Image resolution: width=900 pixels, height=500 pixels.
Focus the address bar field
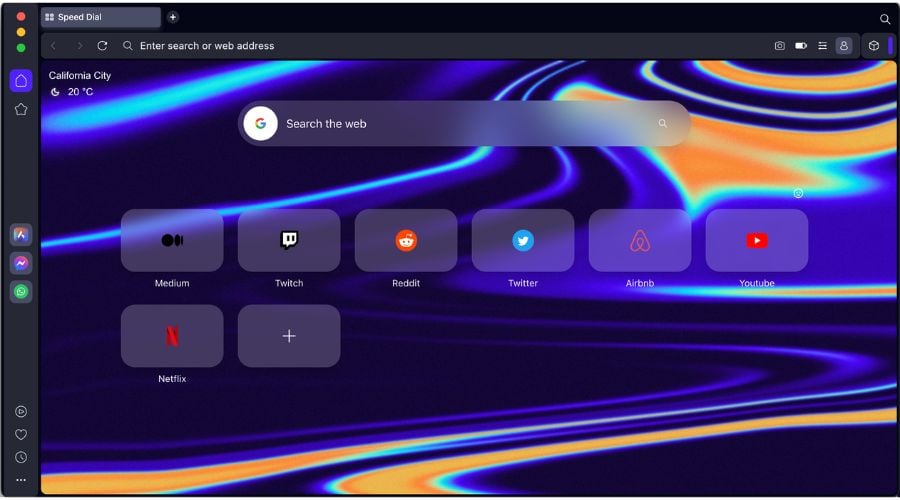coord(448,46)
